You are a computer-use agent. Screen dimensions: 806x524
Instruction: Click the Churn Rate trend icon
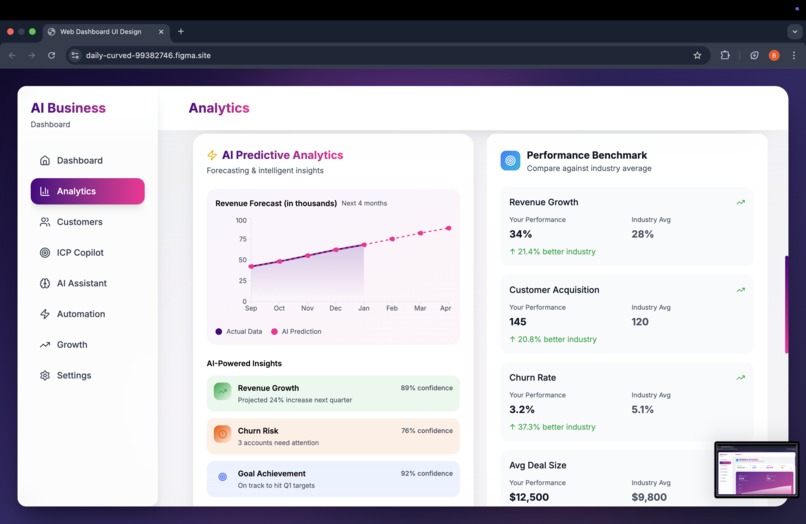tap(741, 377)
